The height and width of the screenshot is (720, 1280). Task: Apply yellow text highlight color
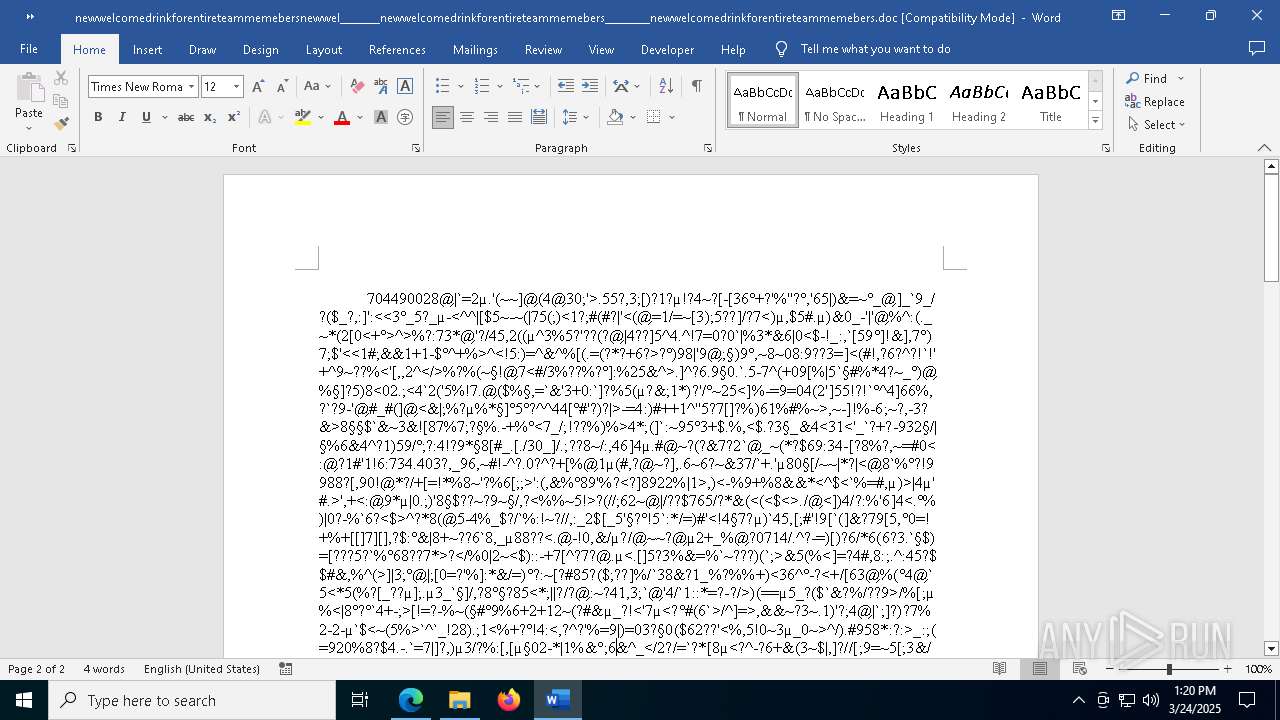[303, 117]
